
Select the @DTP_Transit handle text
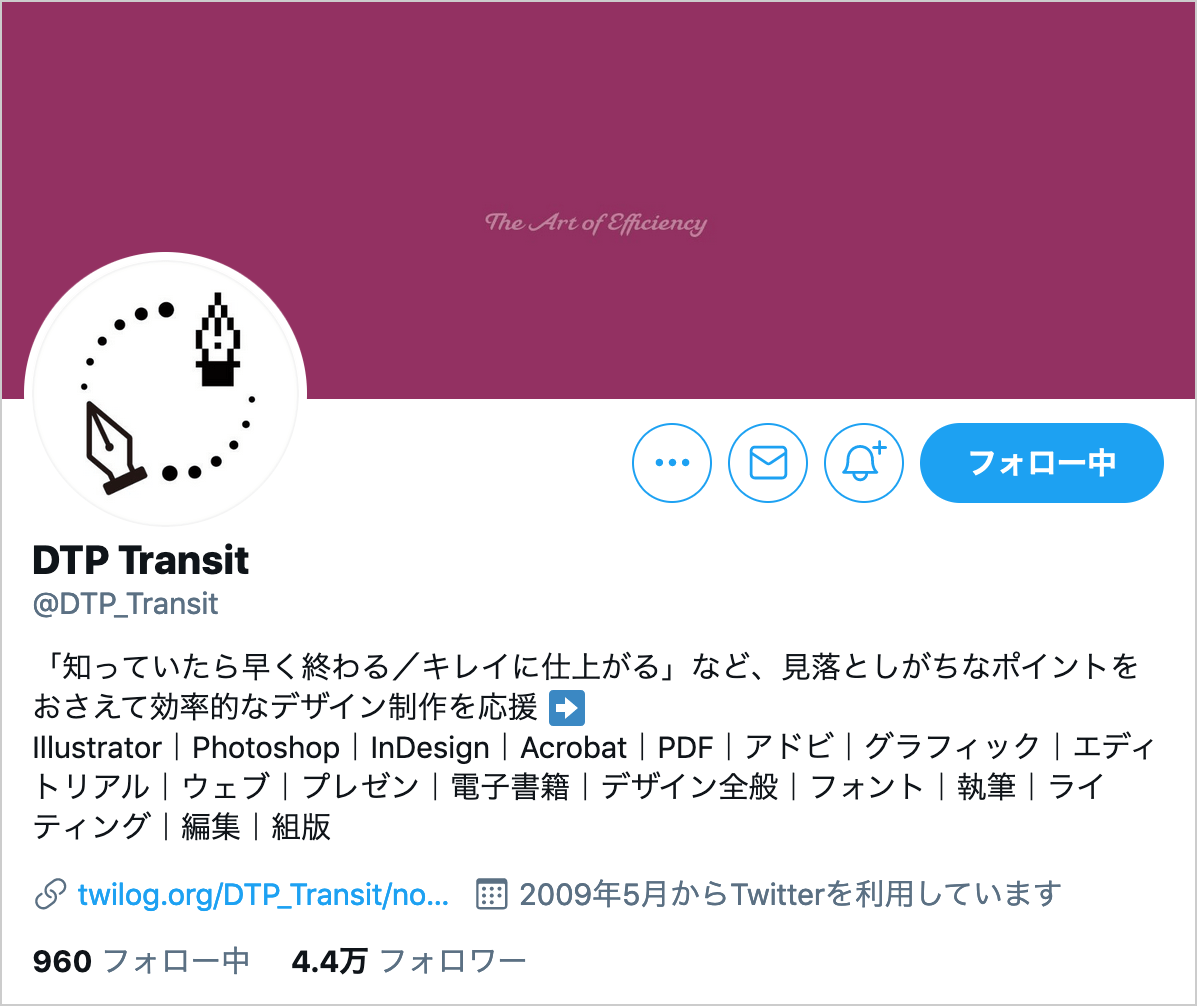(125, 604)
